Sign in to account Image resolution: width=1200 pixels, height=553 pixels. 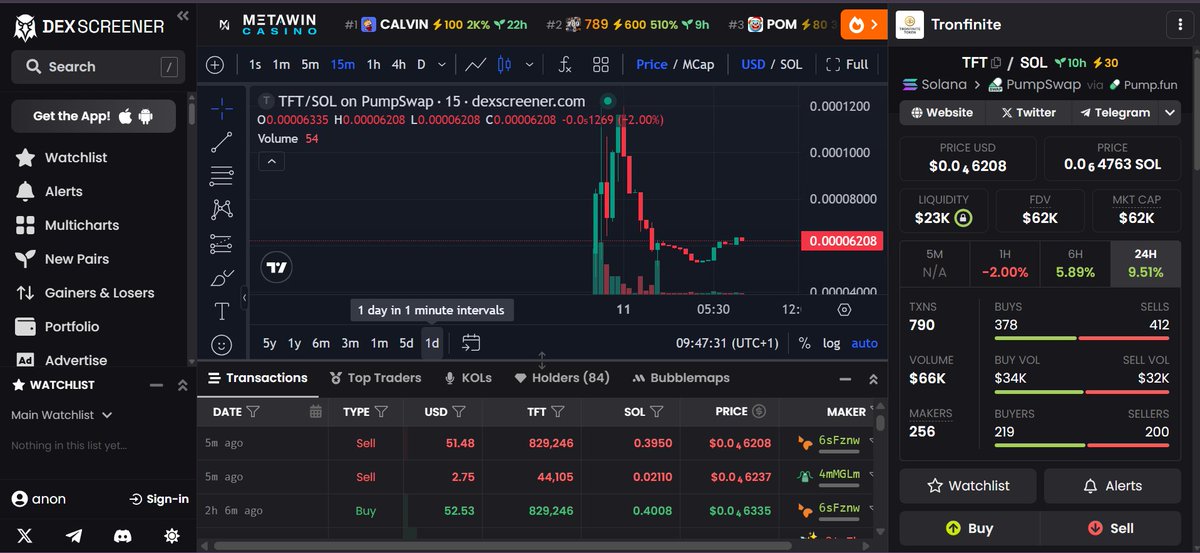[159, 499]
